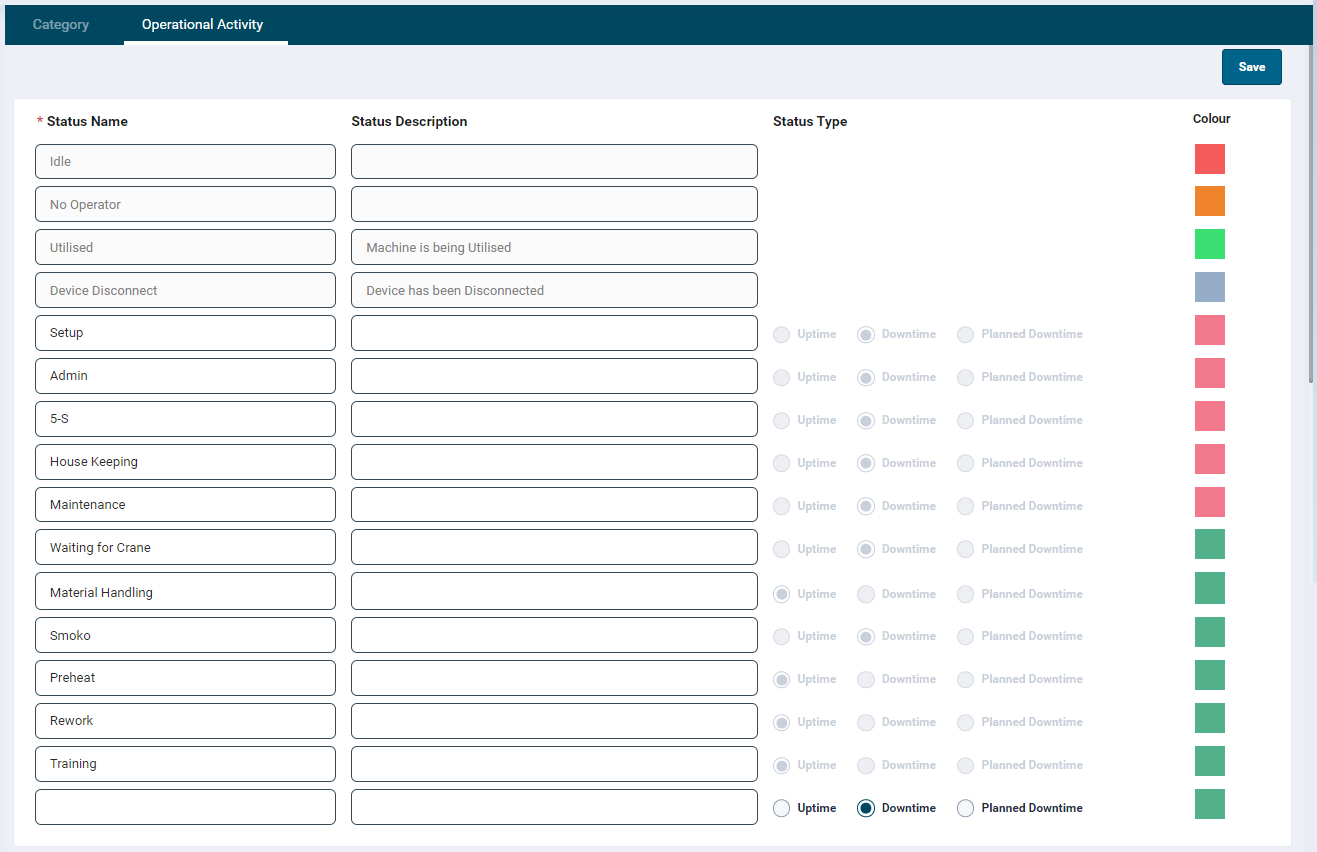Click the empty Status Name field in last row
The width and height of the screenshot is (1317, 852).
click(185, 807)
